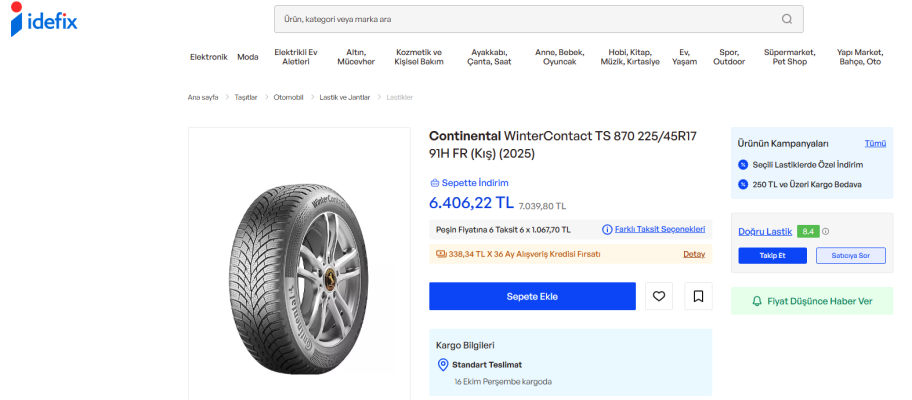Open the Süpermarket, Pet Shop category
The height and width of the screenshot is (400, 912).
(789, 57)
